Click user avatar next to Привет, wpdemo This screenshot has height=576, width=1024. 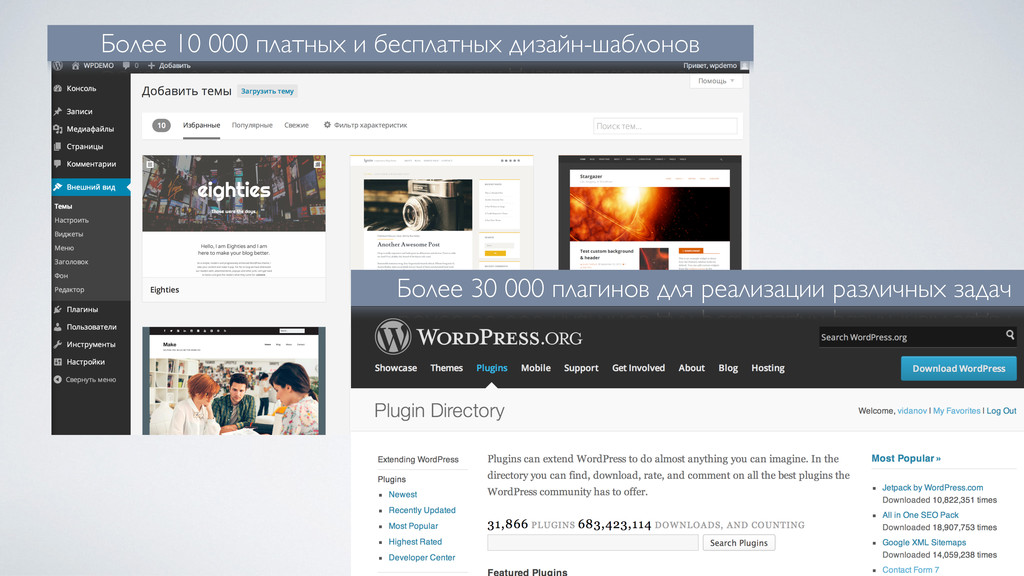(x=744, y=65)
